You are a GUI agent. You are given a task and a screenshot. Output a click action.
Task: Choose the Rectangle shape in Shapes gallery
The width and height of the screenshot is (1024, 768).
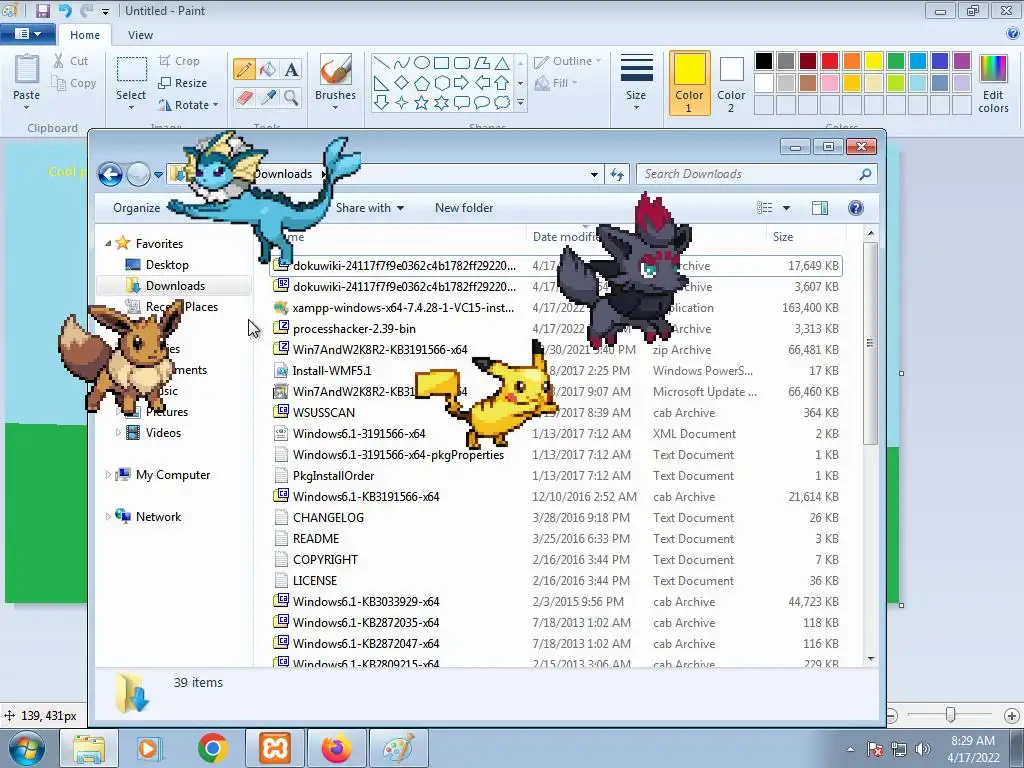click(441, 63)
